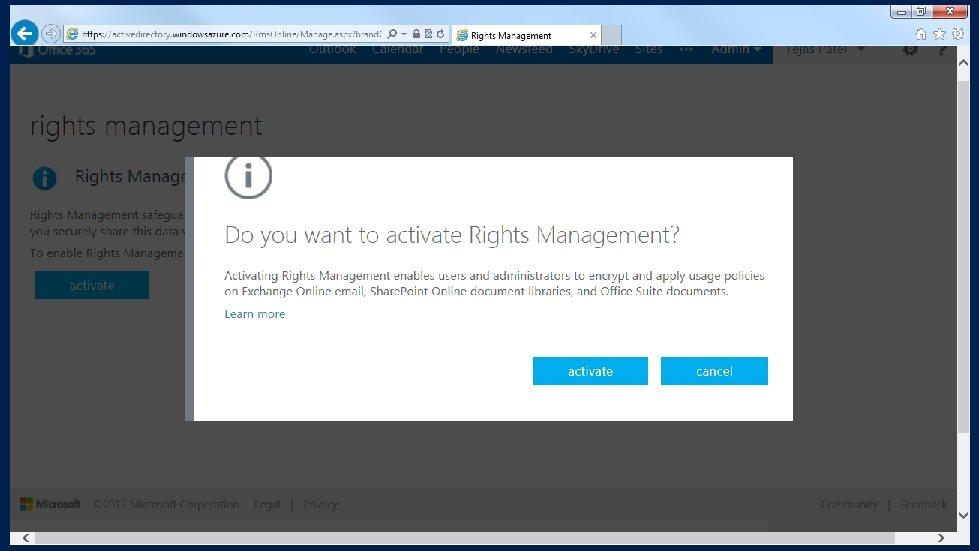Minimize the Internet Explorer window
This screenshot has width=979, height=551.
pyautogui.click(x=902, y=11)
